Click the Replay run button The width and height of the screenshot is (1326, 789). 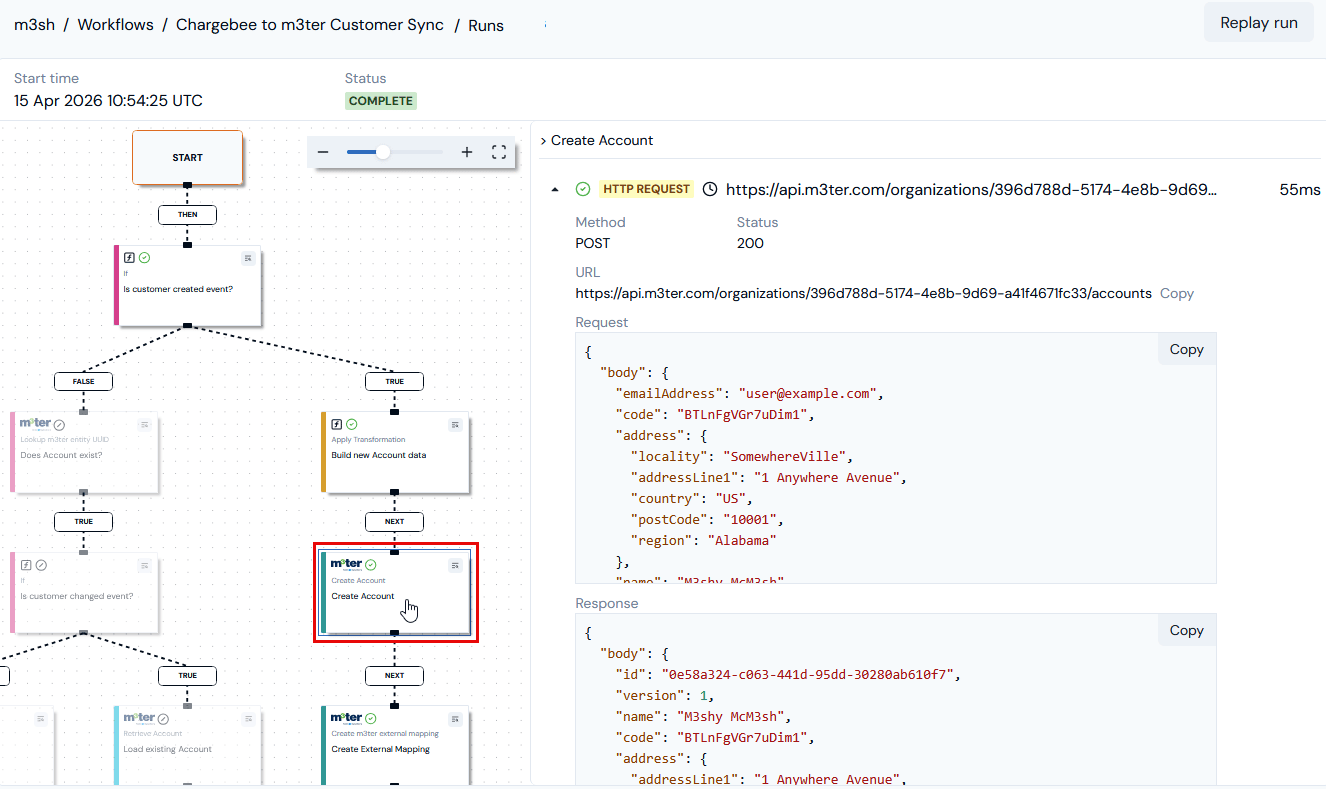(1259, 23)
